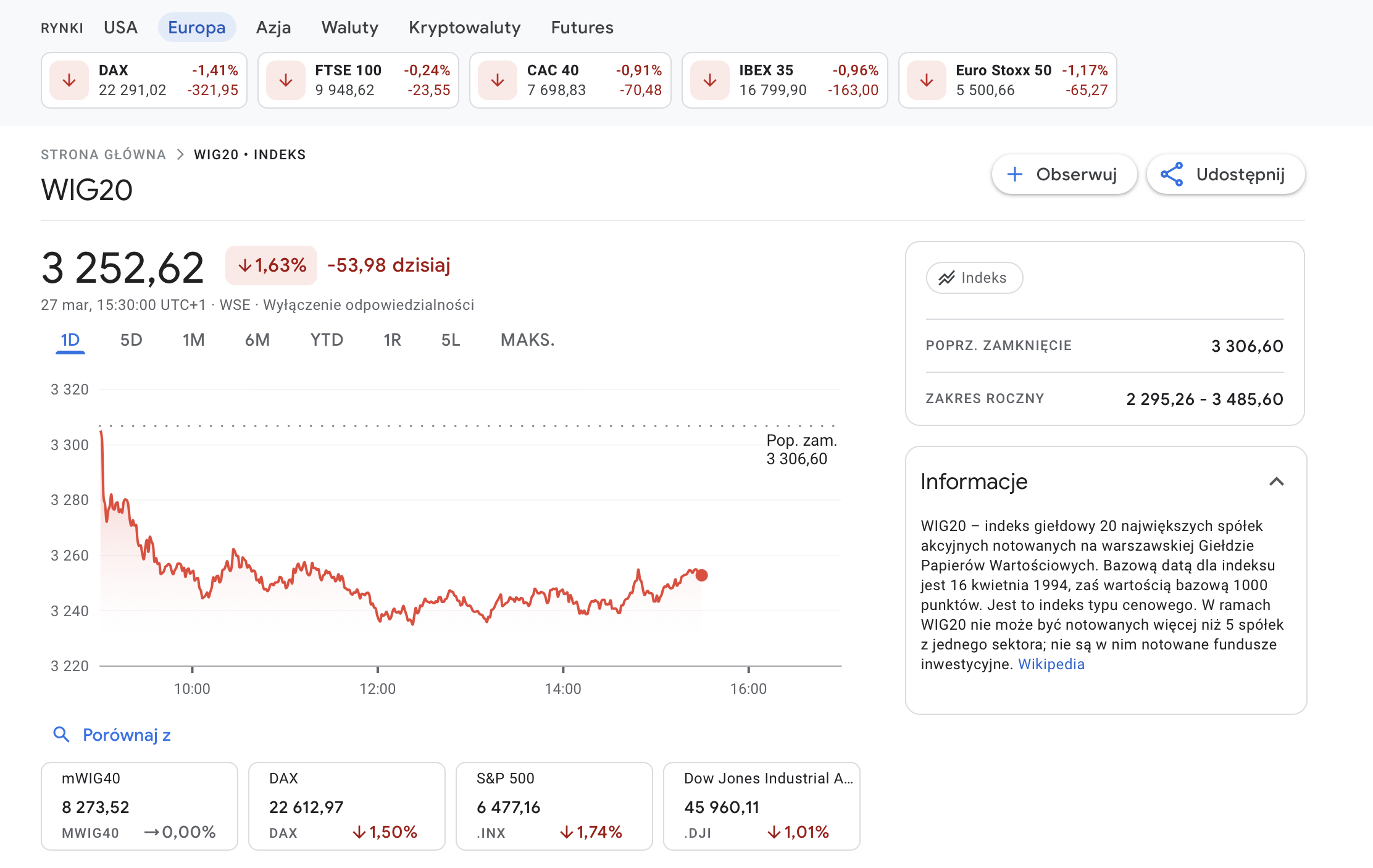Click the Euro Stoxx 50 arrow icon

(927, 80)
